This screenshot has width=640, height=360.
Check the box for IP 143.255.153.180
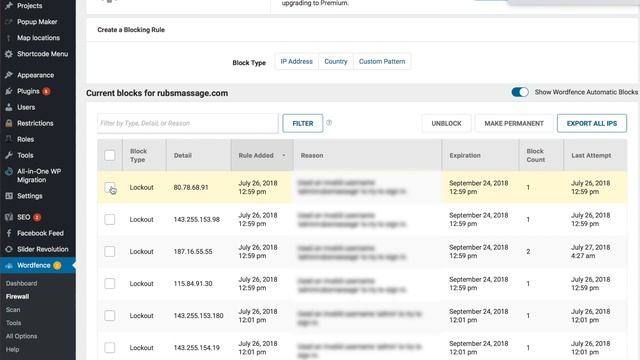[109, 316]
